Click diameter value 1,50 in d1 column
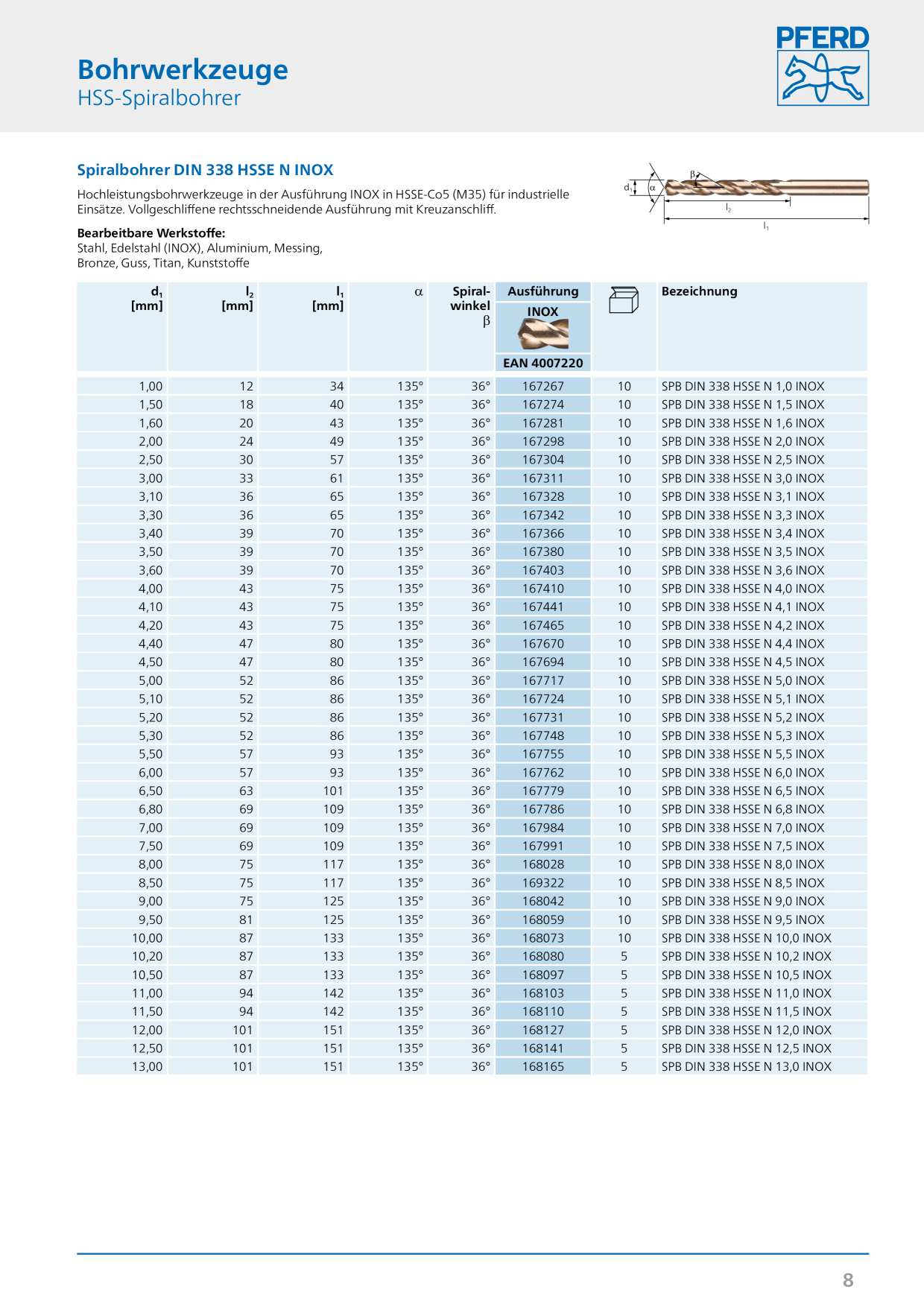The height and width of the screenshot is (1307, 924). 151,405
